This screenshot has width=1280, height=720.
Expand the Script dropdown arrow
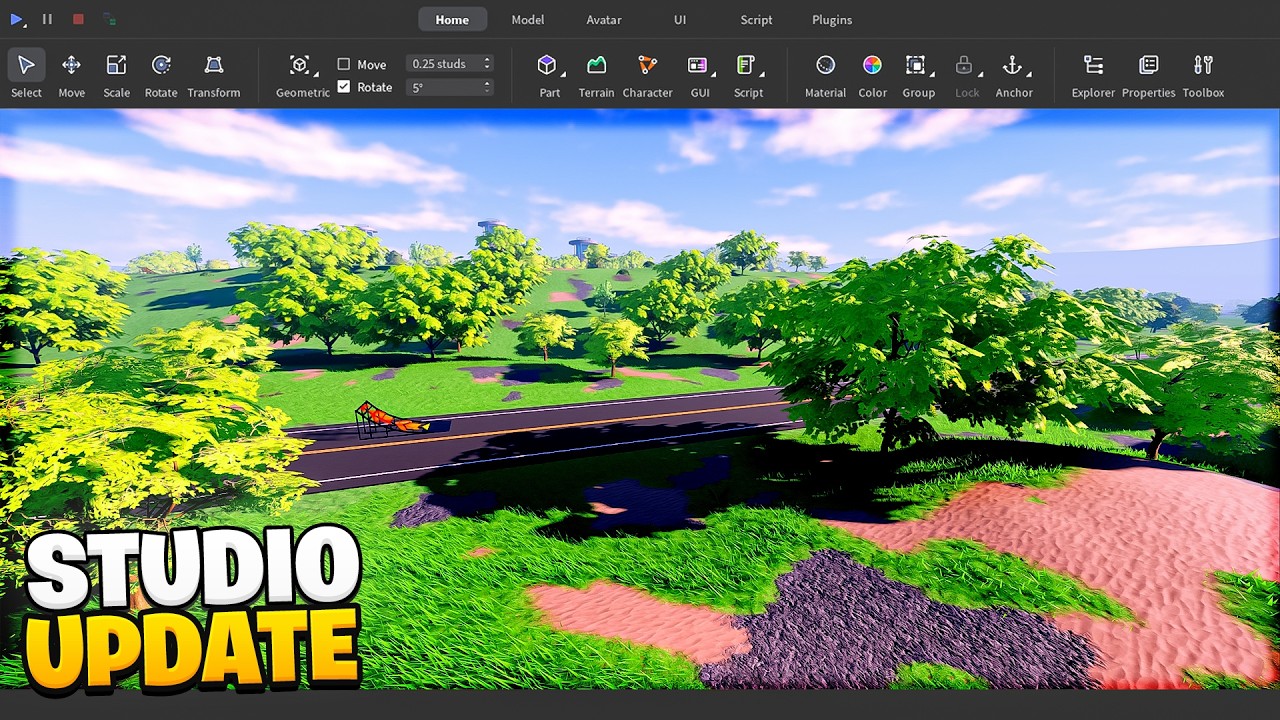762,74
